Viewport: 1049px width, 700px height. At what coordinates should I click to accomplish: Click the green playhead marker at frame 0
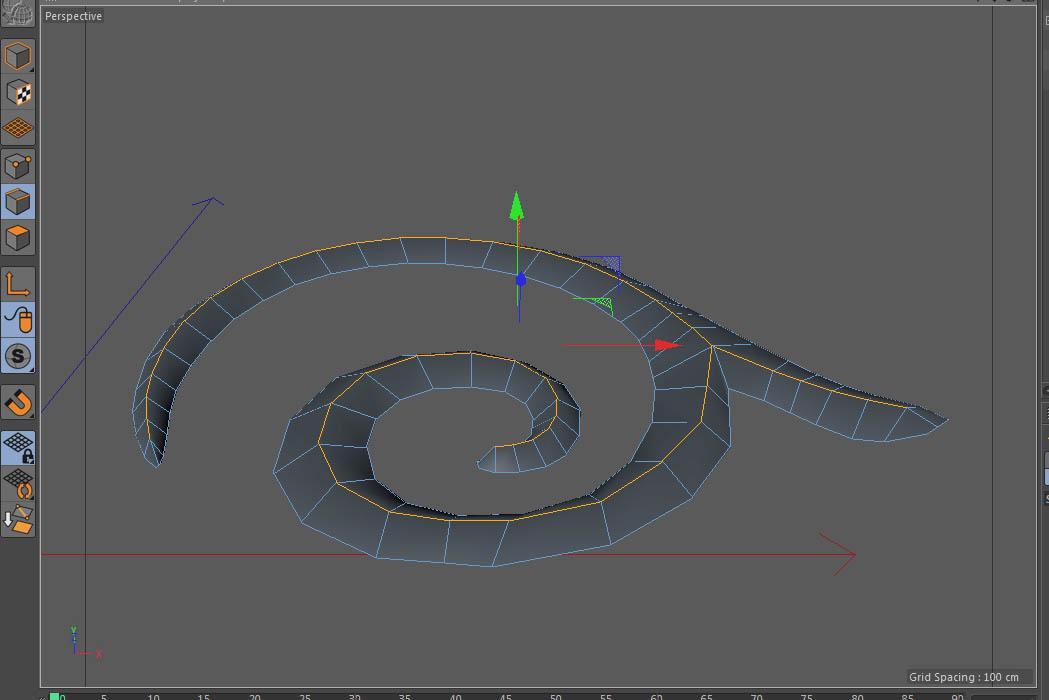[x=54, y=697]
